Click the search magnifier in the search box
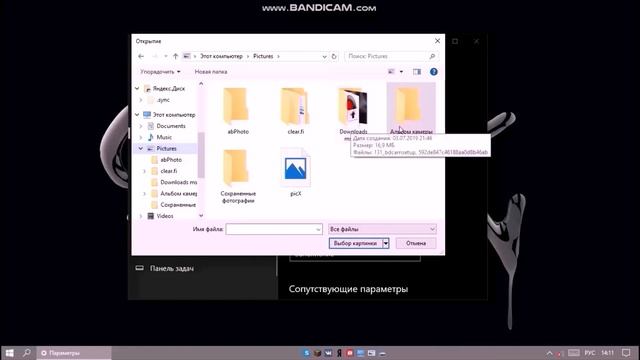The width and height of the screenshot is (640, 360). click(432, 56)
